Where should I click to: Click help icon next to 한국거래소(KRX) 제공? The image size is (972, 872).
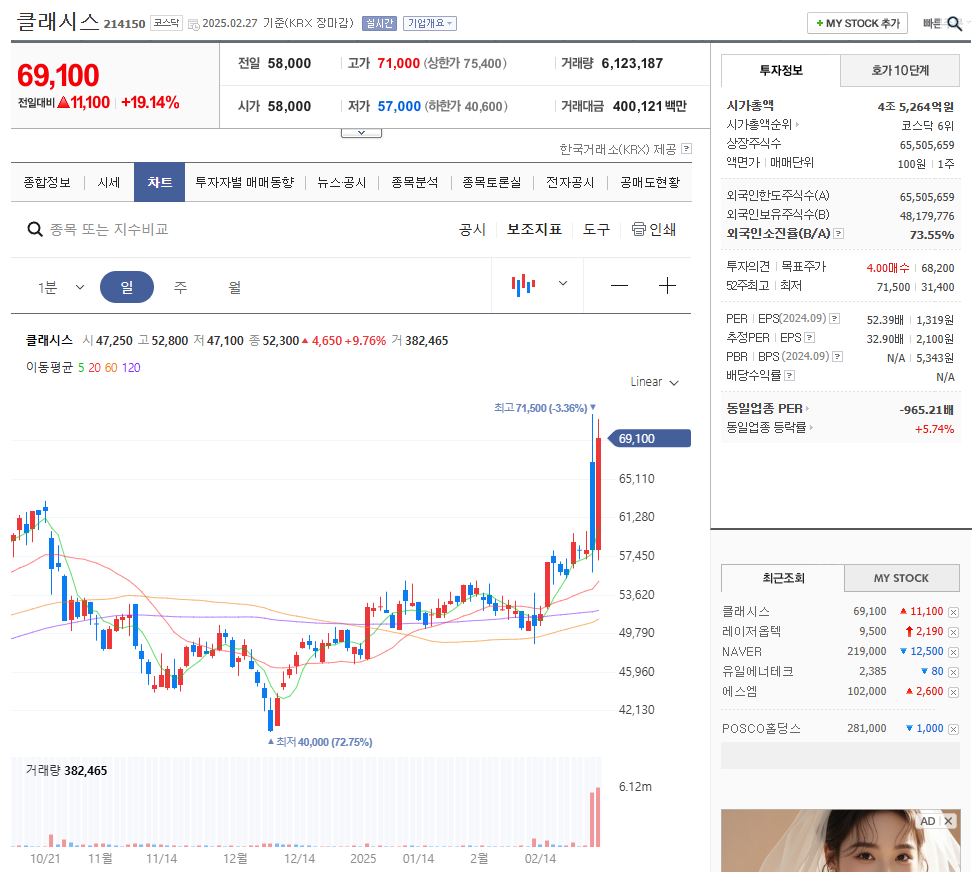tap(686, 149)
